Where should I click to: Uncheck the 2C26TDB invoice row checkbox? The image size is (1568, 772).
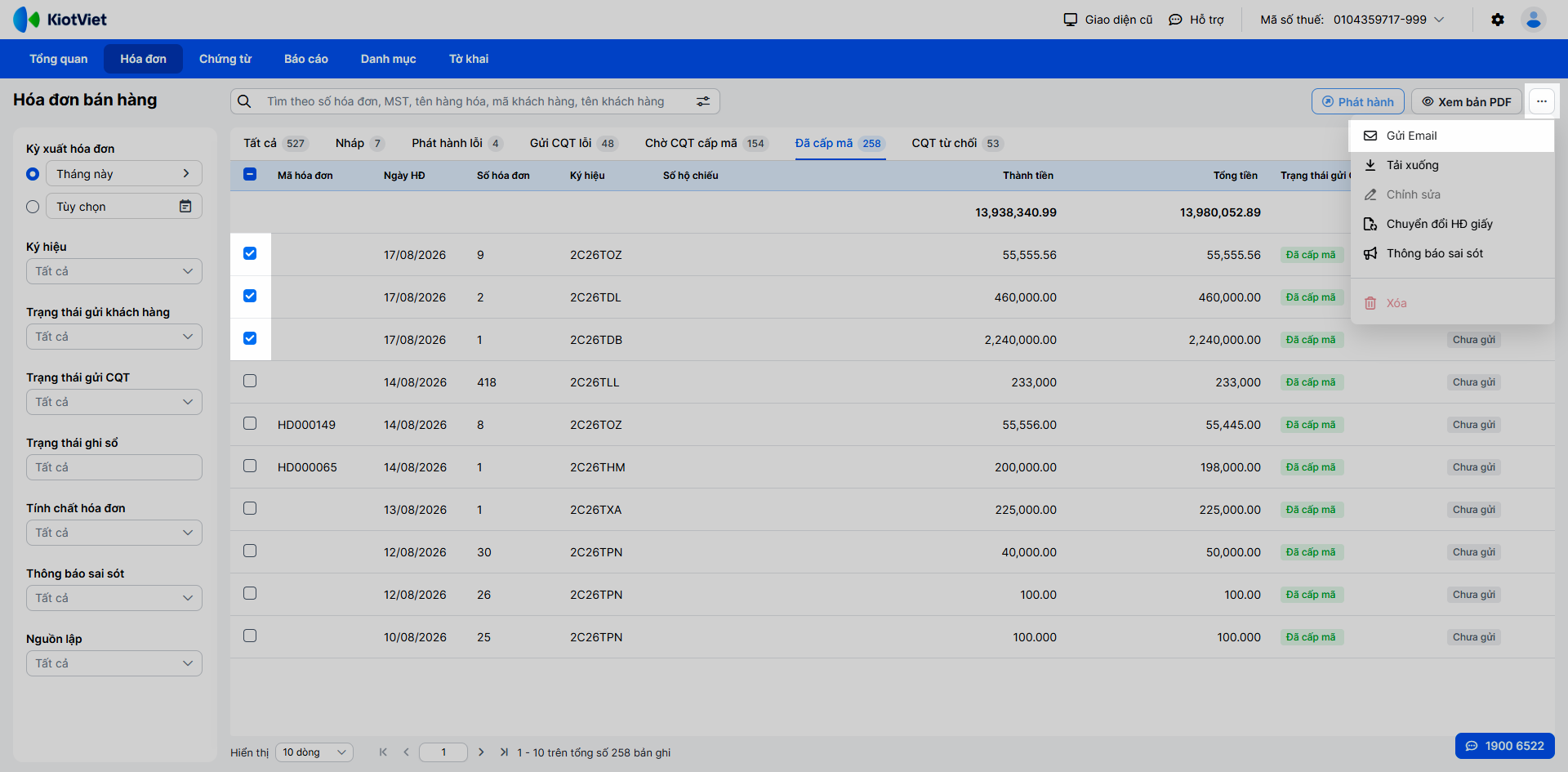point(250,338)
